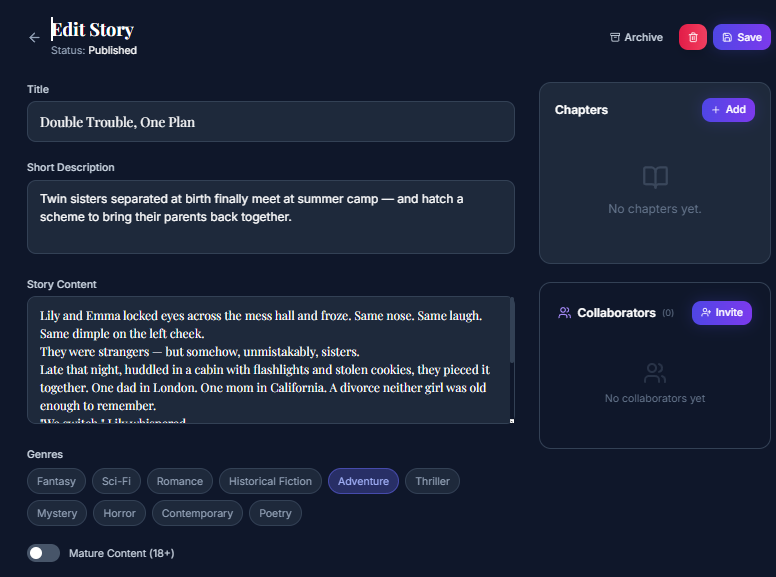Add a new chapter
Screen dimensions: 776x577
[x=728, y=110]
